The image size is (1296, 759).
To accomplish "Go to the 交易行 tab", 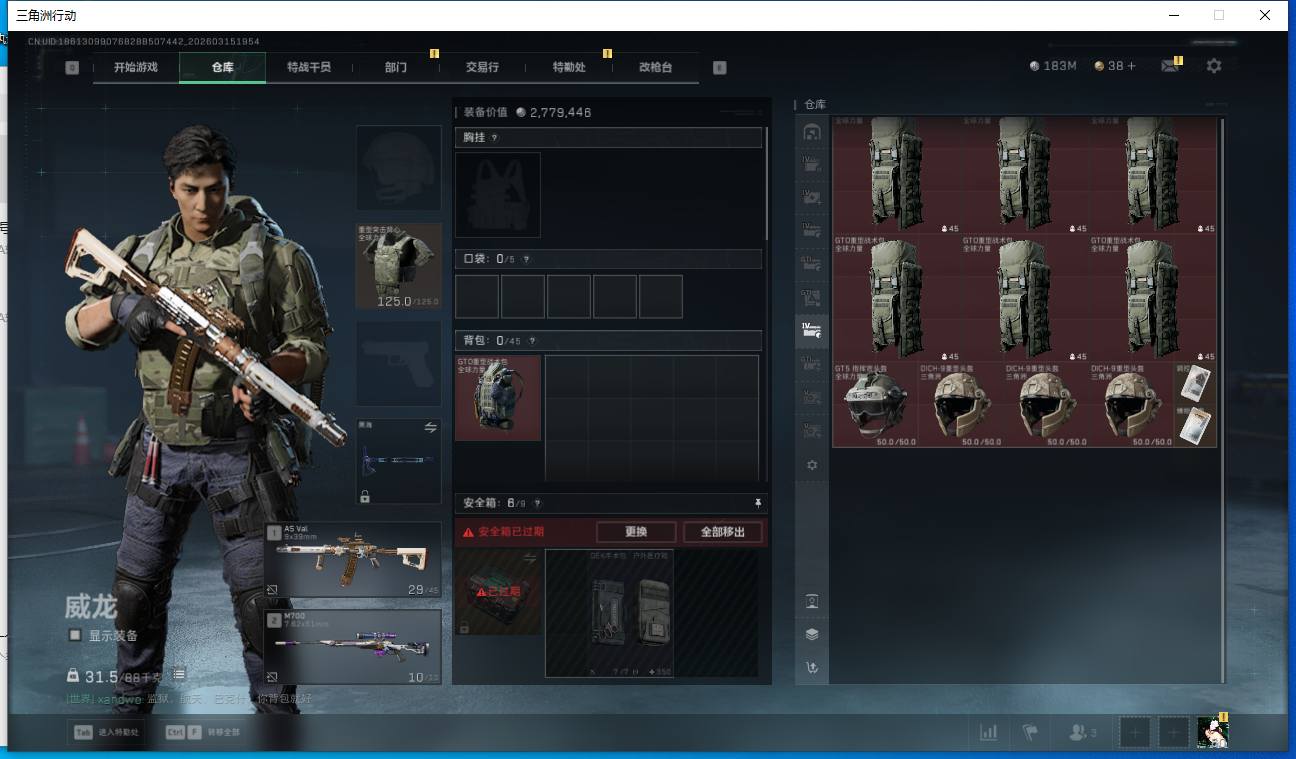I will coord(482,67).
